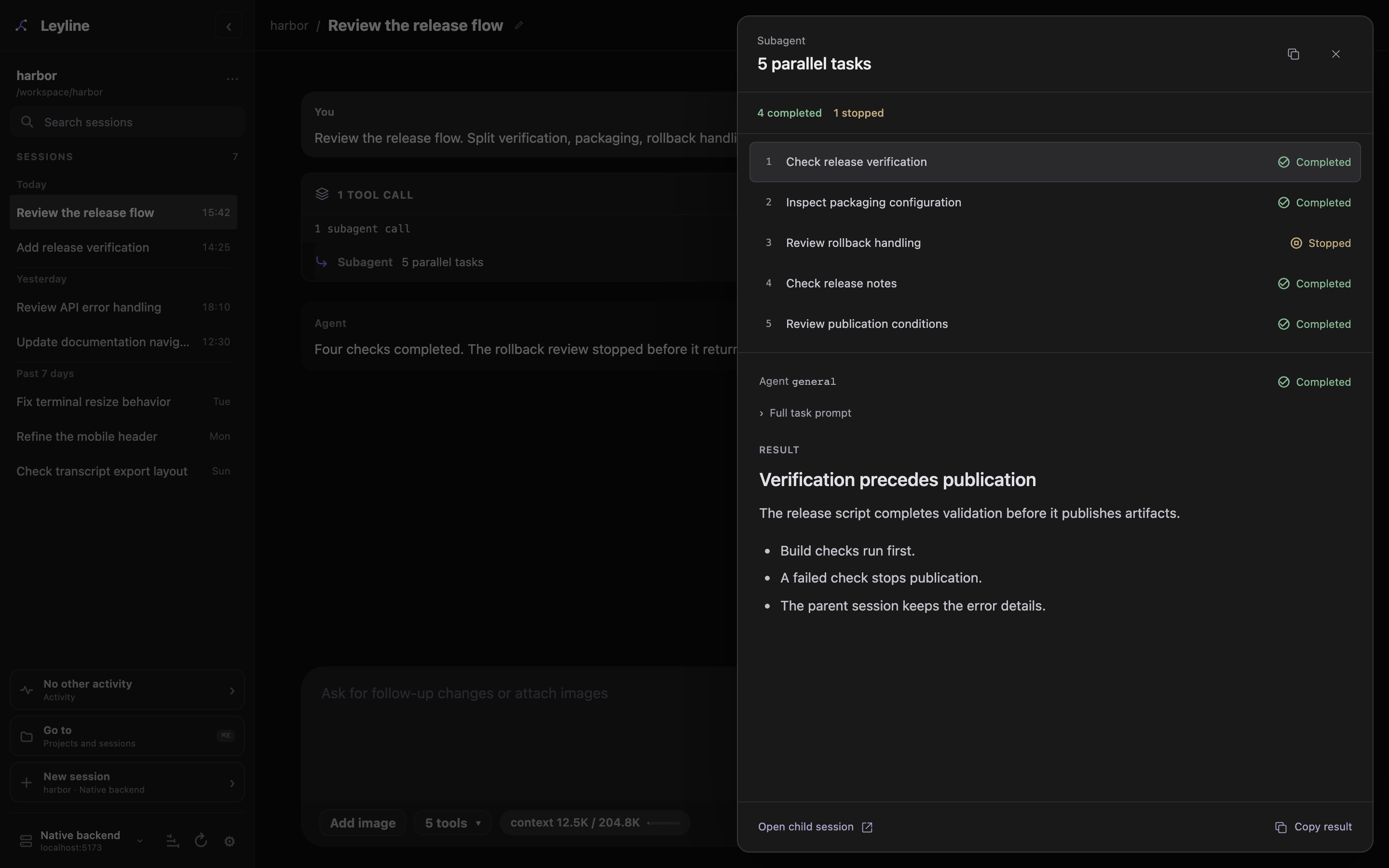Click the folder icon in Go to

(x=27, y=736)
